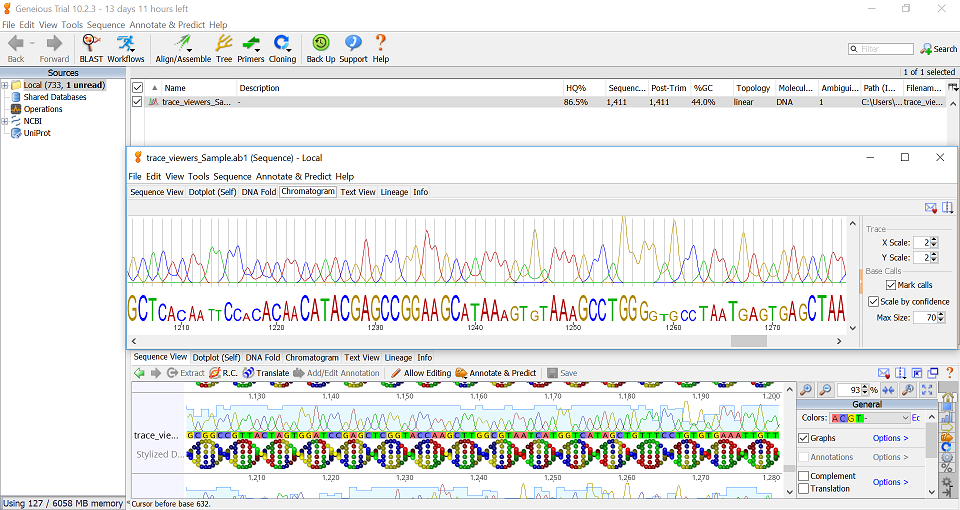
Task: Open Annotate & Predict in the lower viewer toolbar
Action: pyautogui.click(x=496, y=373)
